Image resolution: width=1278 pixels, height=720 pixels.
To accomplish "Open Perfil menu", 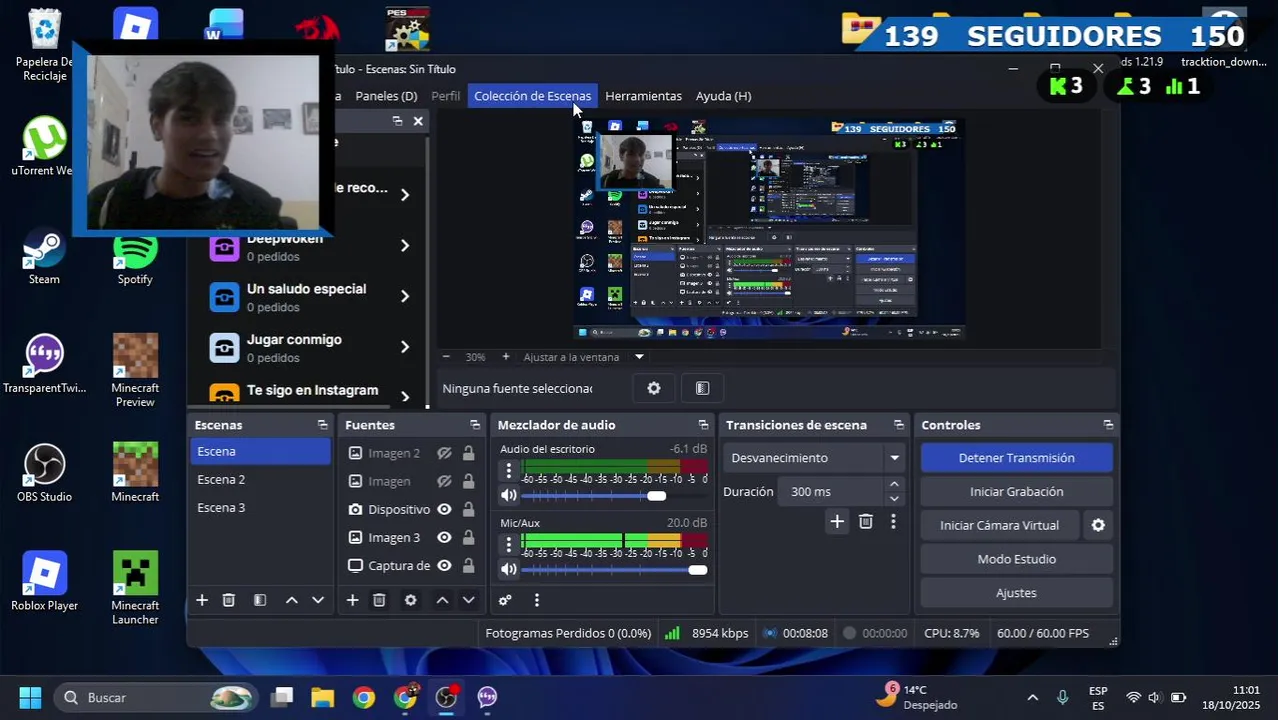I will click(445, 96).
